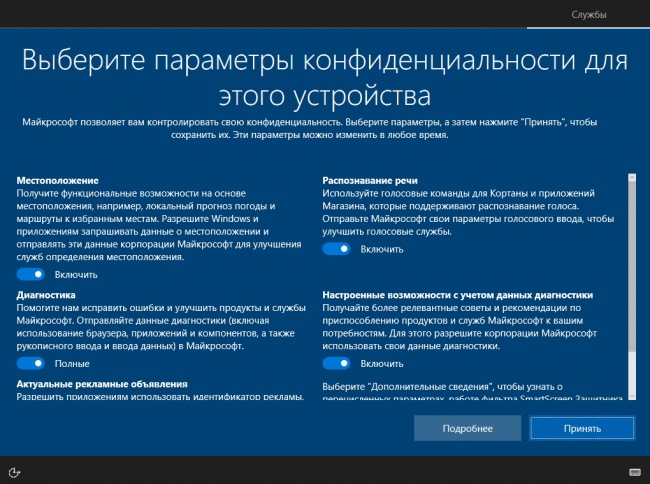Click the Полные label next to toggle
650x484 pixels.
(72, 364)
